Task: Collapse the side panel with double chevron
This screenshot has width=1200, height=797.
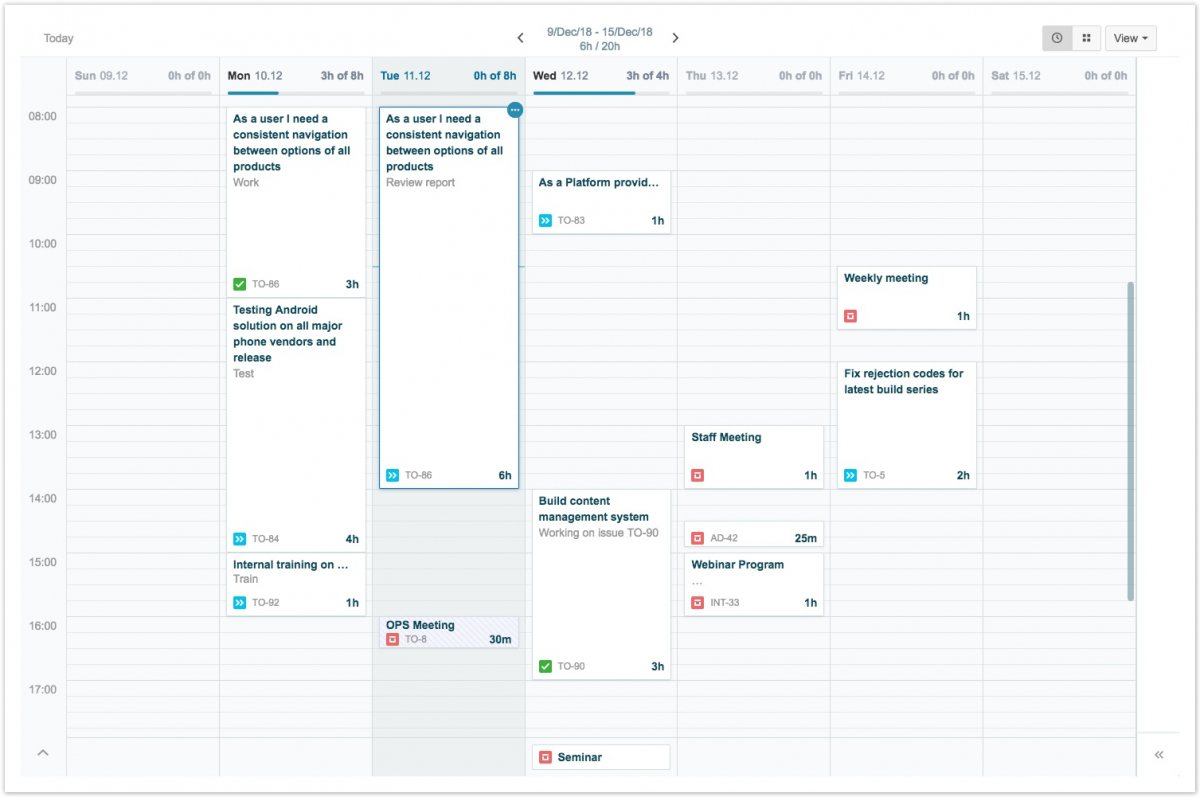Action: [1159, 755]
